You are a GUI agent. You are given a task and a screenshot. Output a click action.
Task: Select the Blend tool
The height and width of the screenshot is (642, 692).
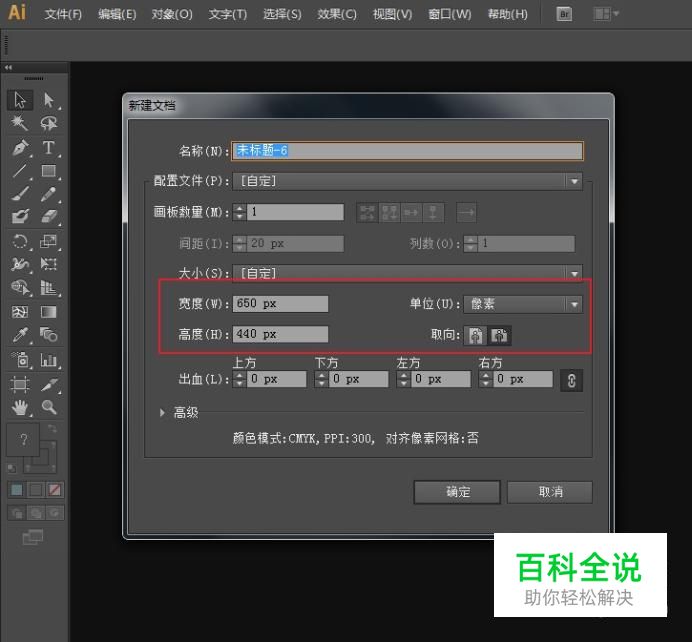[49, 335]
